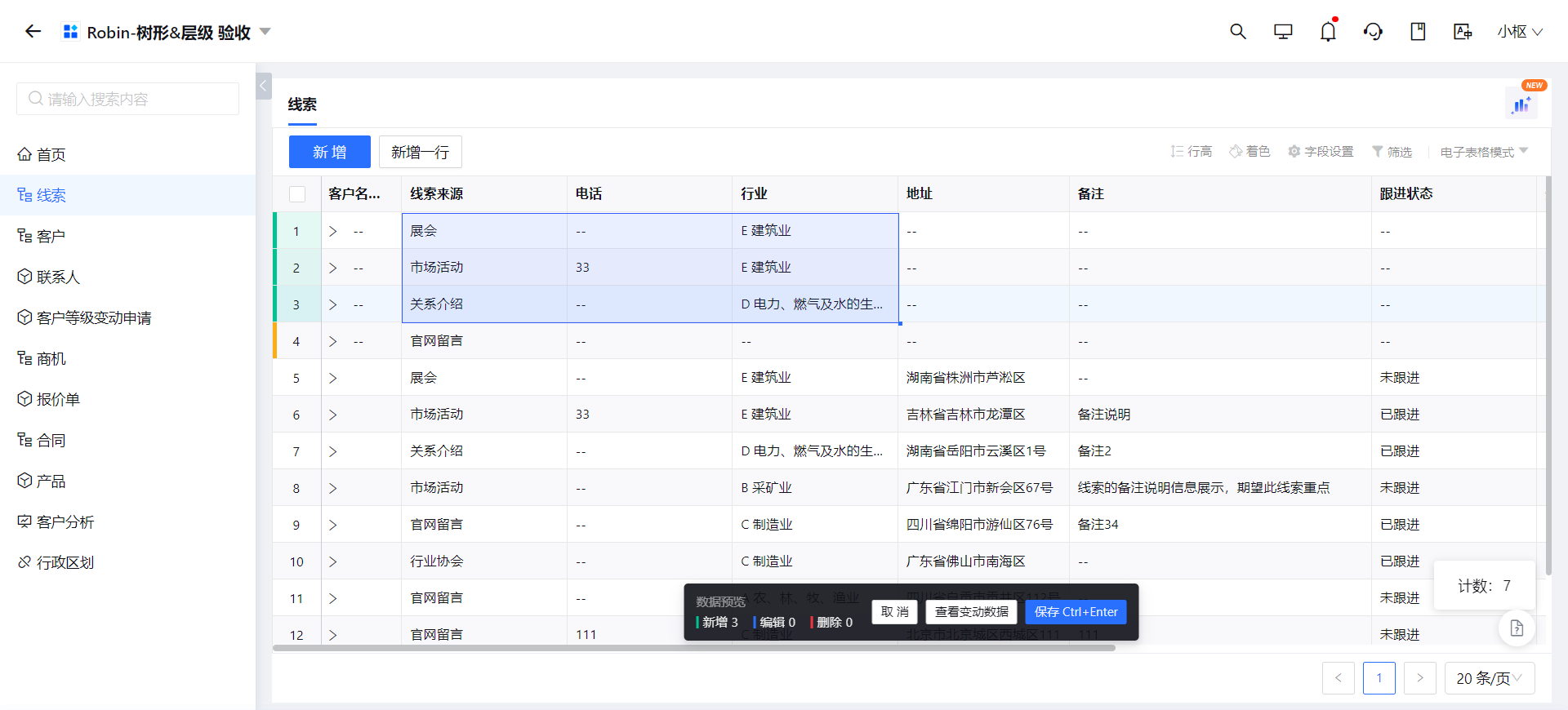This screenshot has width=1568, height=710.
Task: Expand row 1 tree chevron
Action: (333, 231)
